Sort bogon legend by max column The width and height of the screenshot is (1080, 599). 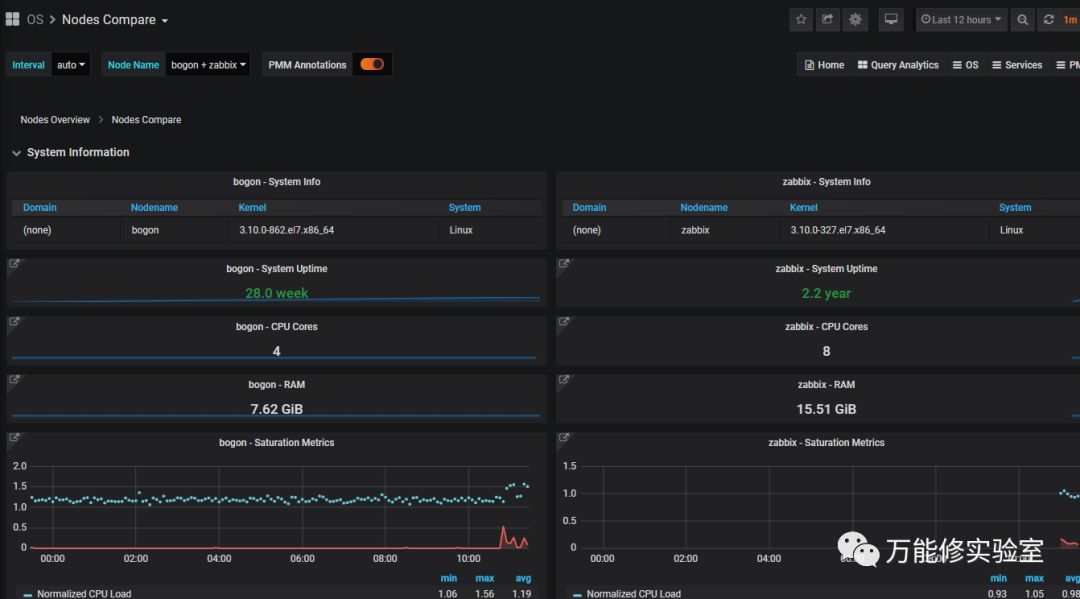click(484, 578)
